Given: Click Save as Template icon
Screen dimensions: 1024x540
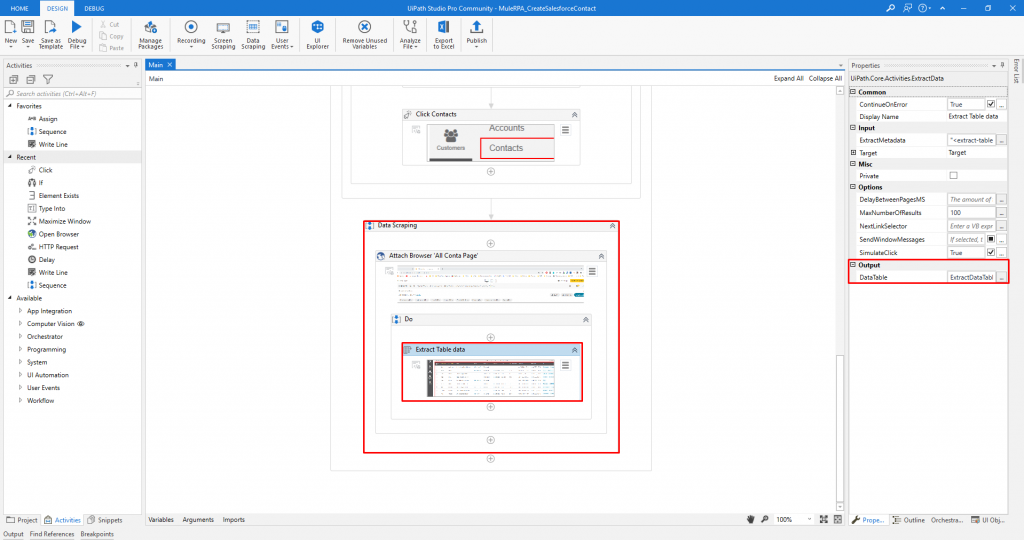Looking at the screenshot, I should click(x=50, y=27).
